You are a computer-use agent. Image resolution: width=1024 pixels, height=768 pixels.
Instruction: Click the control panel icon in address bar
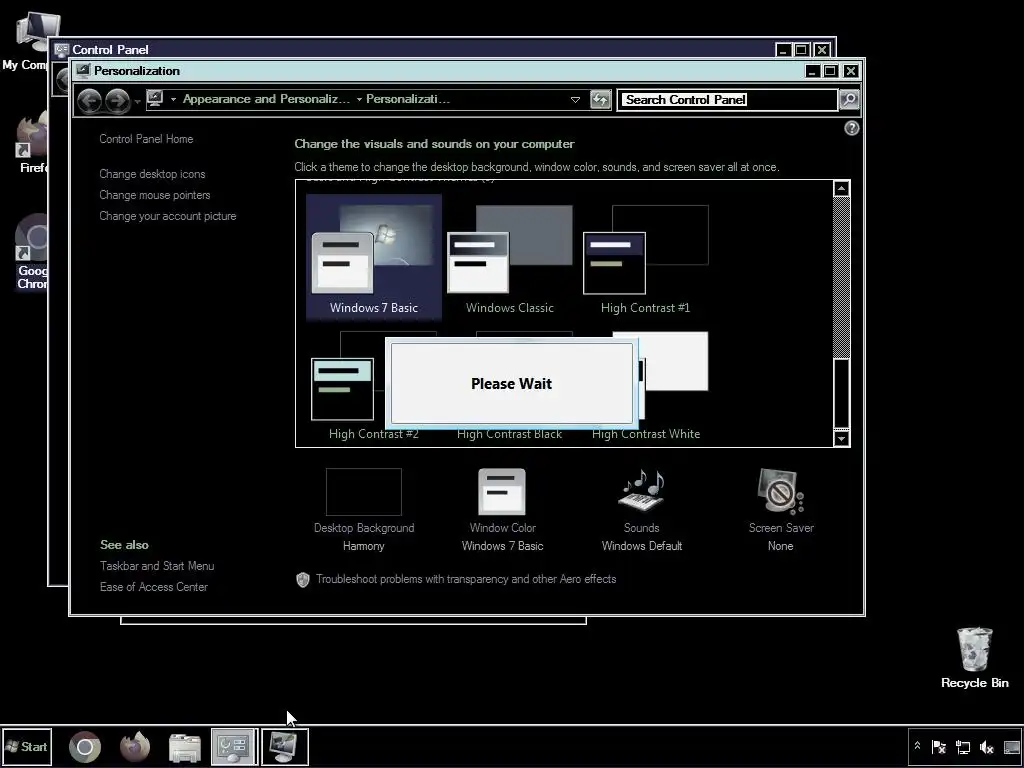coord(155,99)
